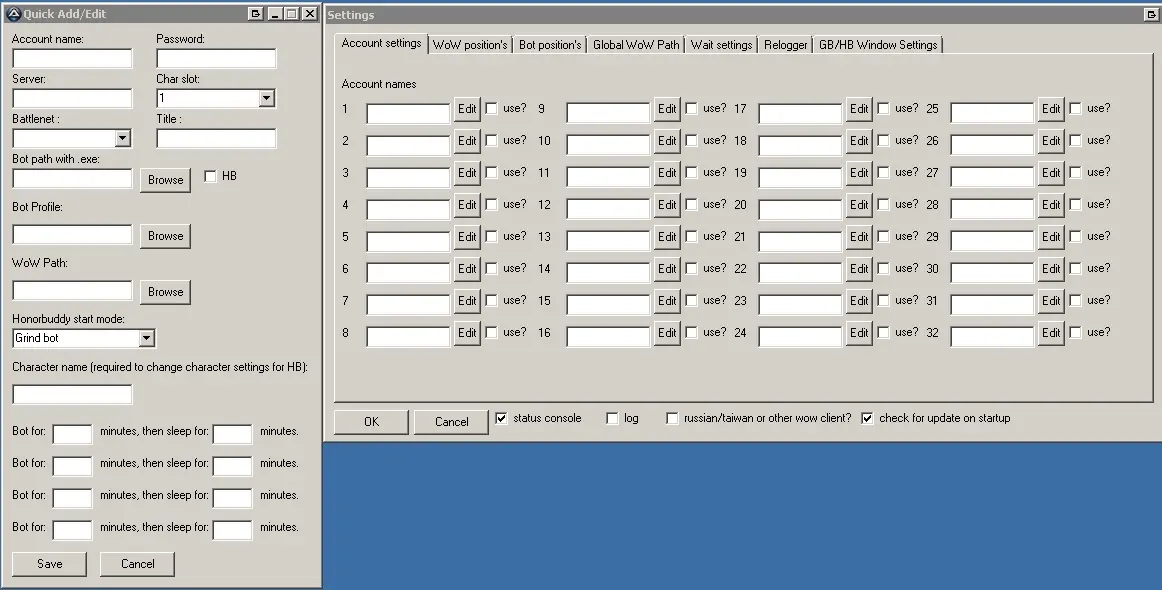Screen dimensions: 1162x590
Task: Uncheck check for update on startup
Action: (x=867, y=419)
